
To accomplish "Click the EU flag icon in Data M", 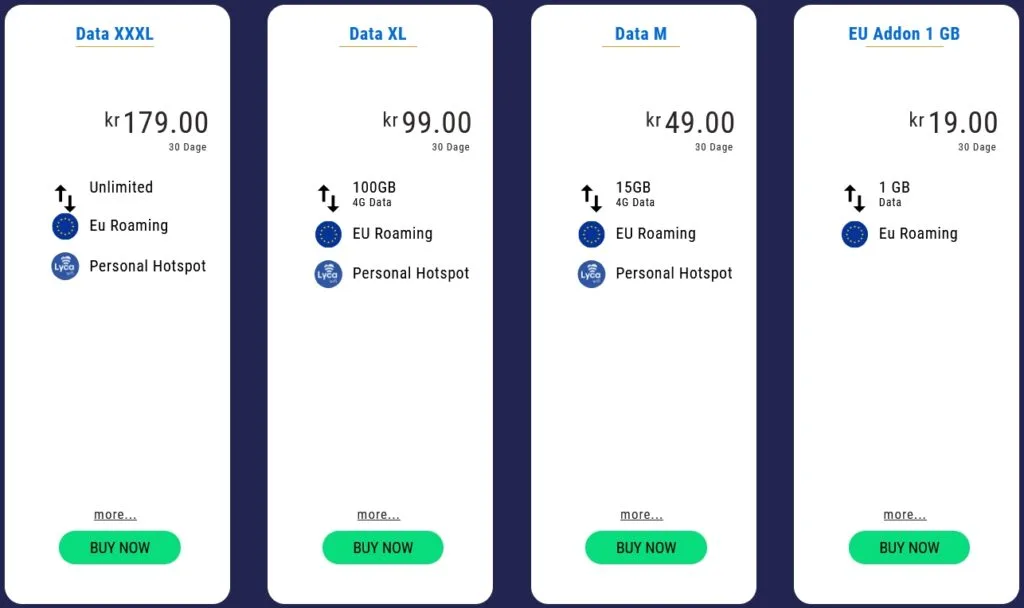I will point(591,234).
